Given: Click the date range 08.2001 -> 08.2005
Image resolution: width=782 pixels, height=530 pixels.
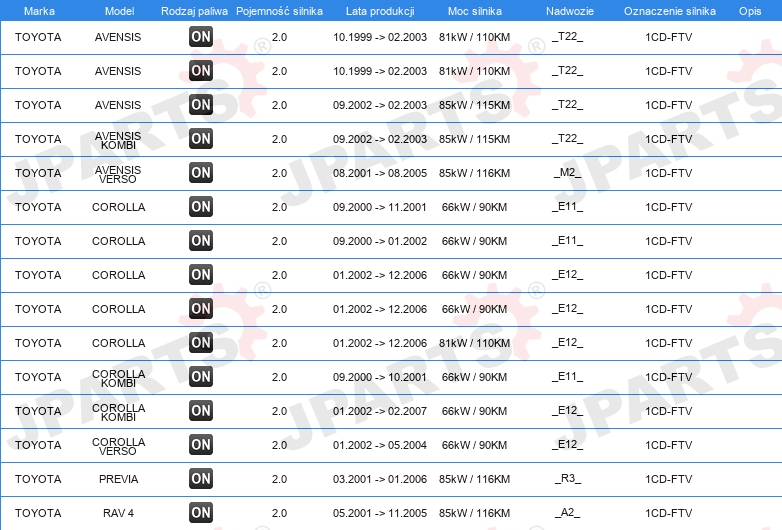Looking at the screenshot, I should (x=380, y=173).
